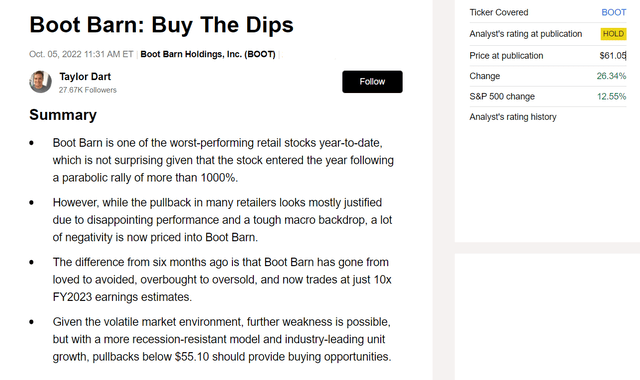Click the 12.55% S&P 500 change value
Viewport: 640px width, 380px height.
click(x=611, y=96)
